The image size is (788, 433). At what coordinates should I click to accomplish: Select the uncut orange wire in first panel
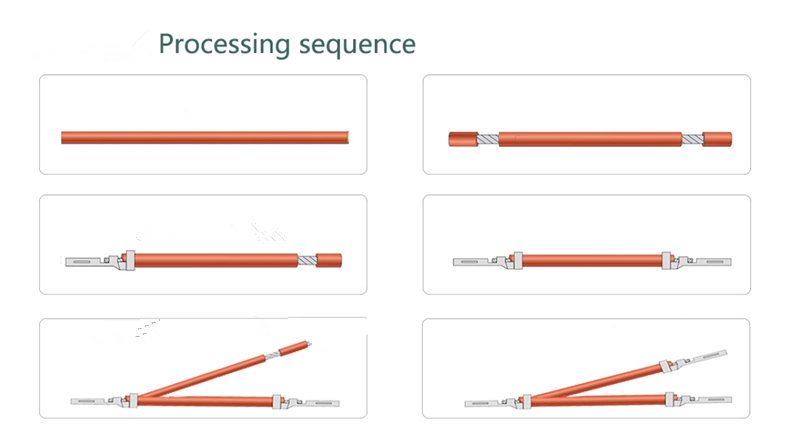click(x=205, y=138)
